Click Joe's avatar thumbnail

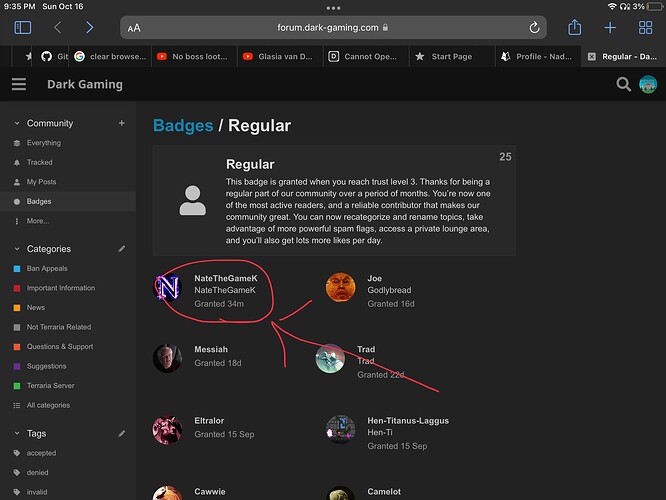click(x=340, y=288)
